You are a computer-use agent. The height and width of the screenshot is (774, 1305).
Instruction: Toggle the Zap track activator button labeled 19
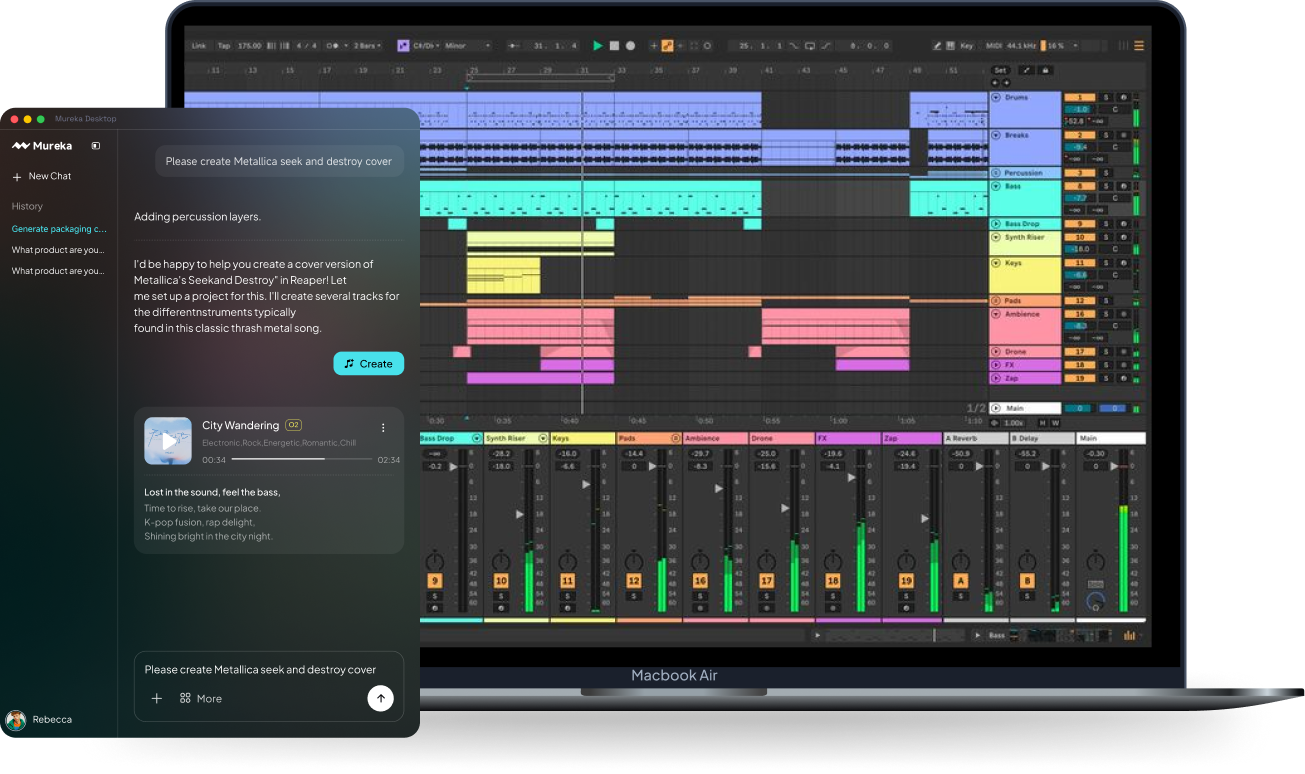[1079, 378]
